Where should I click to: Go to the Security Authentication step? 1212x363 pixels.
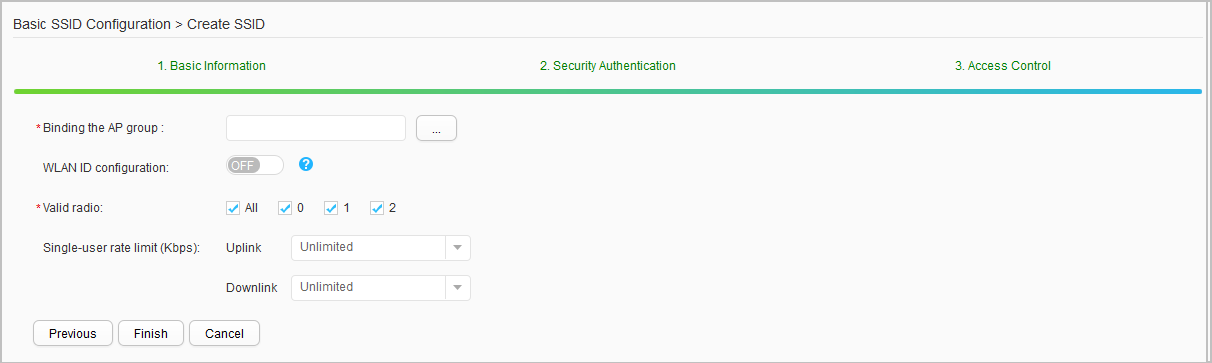[608, 66]
